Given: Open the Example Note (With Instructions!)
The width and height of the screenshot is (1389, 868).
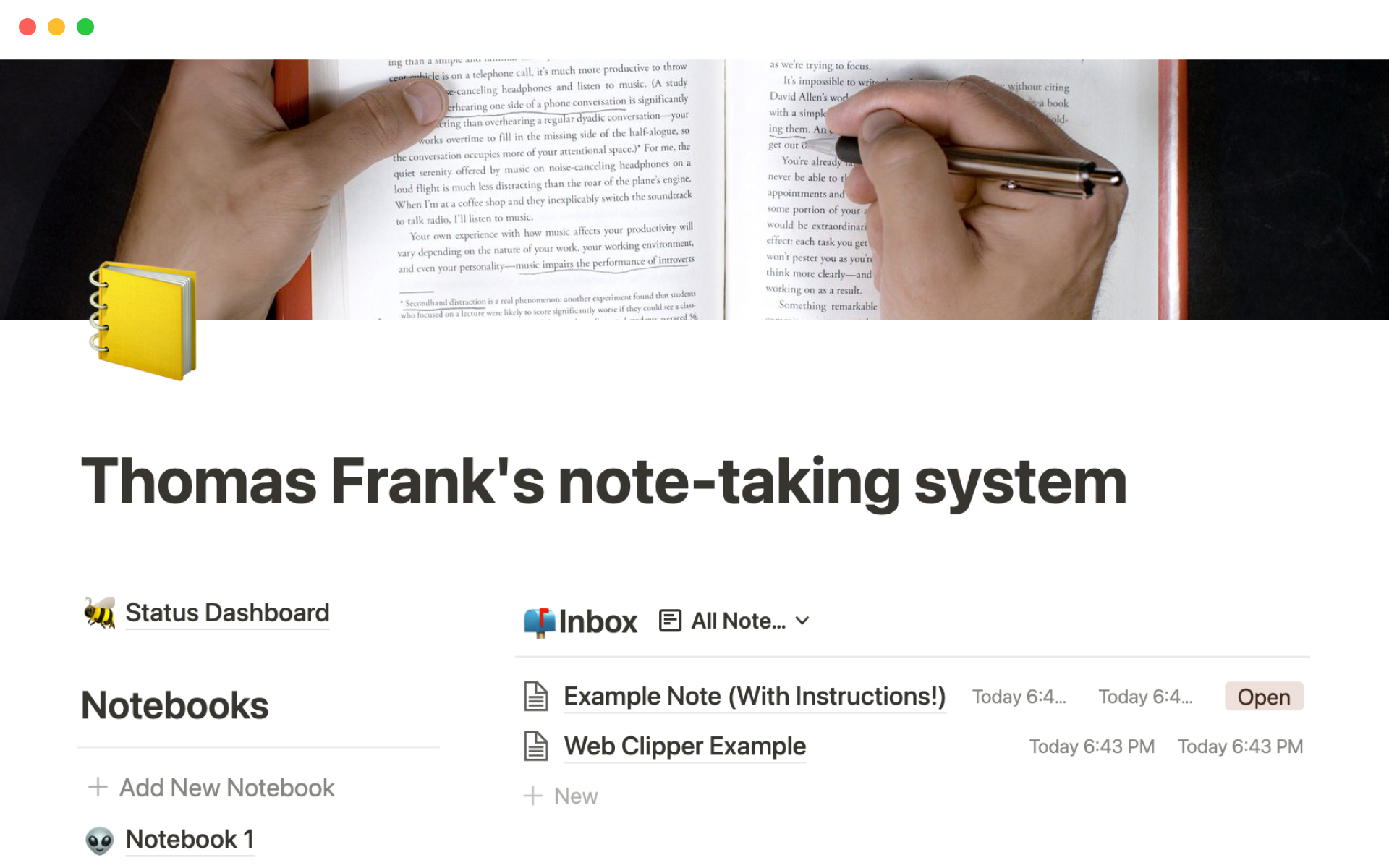Looking at the screenshot, I should [x=753, y=696].
